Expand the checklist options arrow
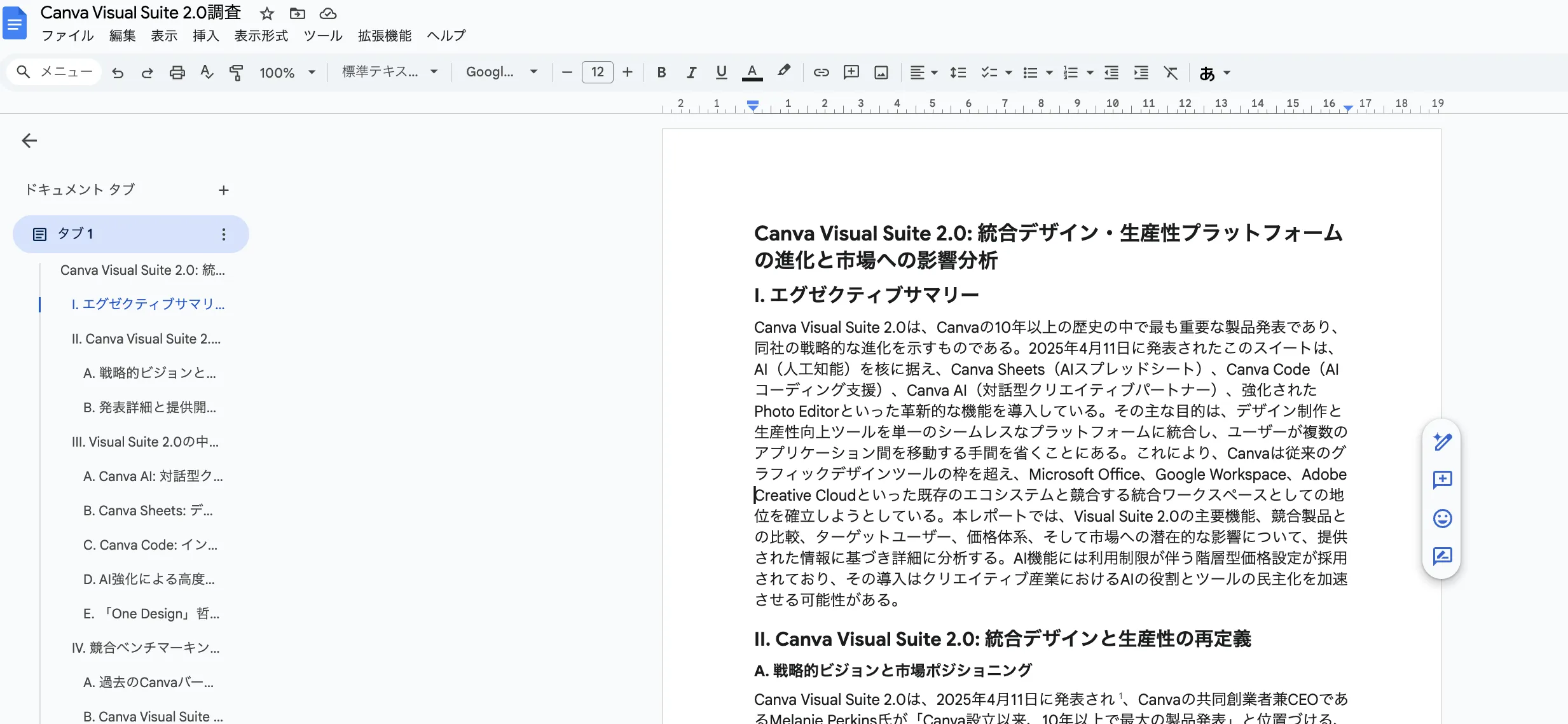Viewport: 1568px width, 724px height. [x=1008, y=73]
